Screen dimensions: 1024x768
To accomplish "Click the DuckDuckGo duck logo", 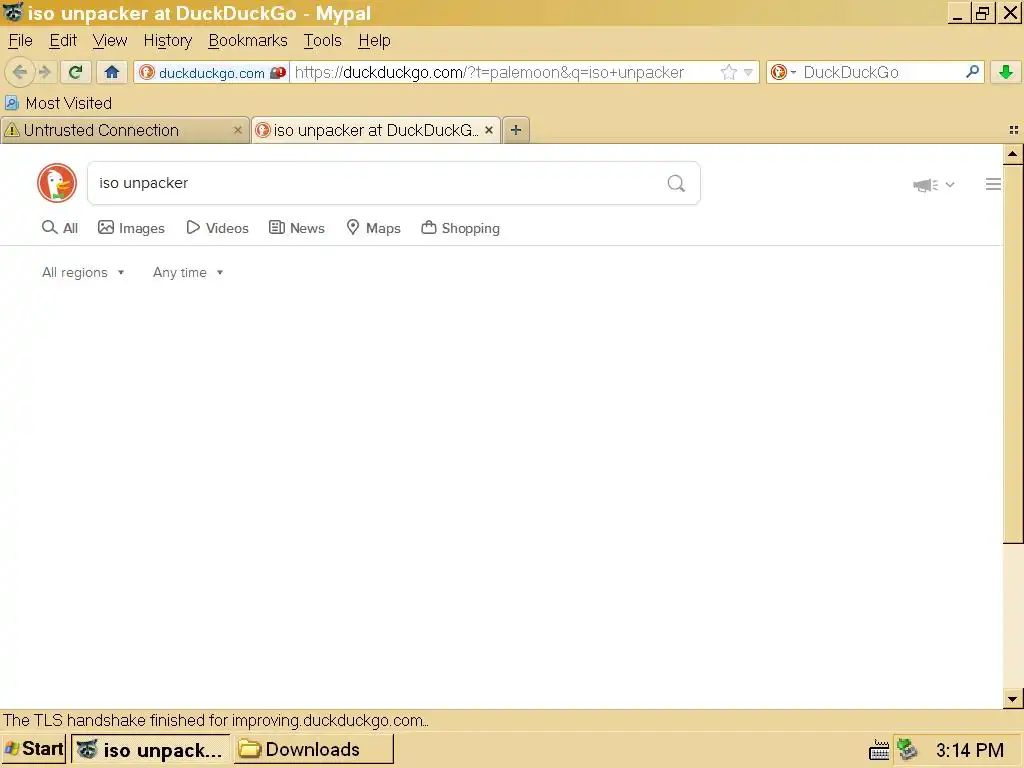I will tap(57, 183).
